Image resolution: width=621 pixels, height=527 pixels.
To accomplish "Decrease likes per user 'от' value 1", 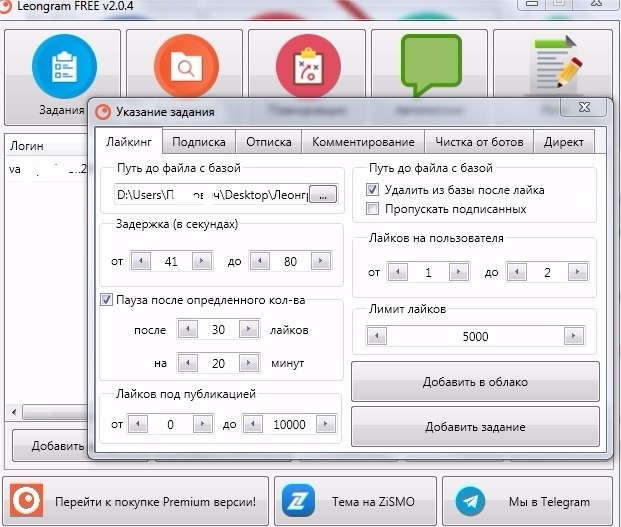I will point(398,272).
